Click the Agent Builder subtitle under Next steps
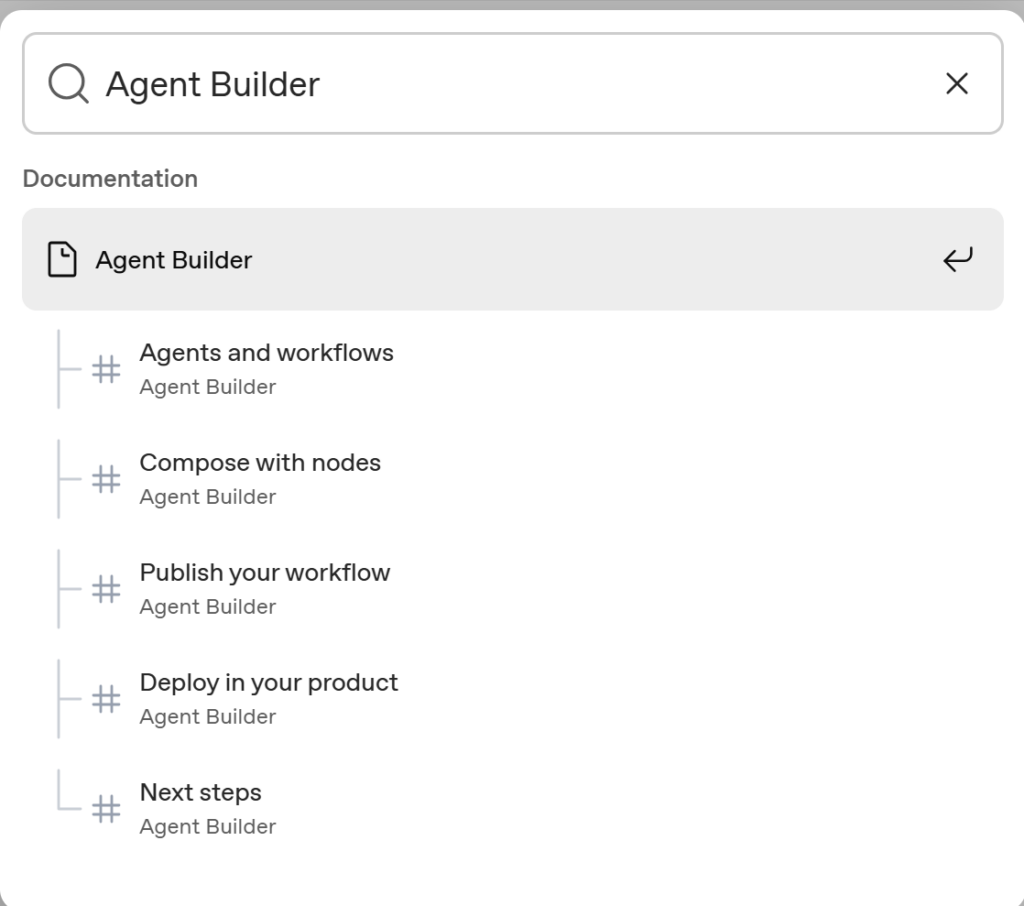The width and height of the screenshot is (1024, 906). [208, 827]
